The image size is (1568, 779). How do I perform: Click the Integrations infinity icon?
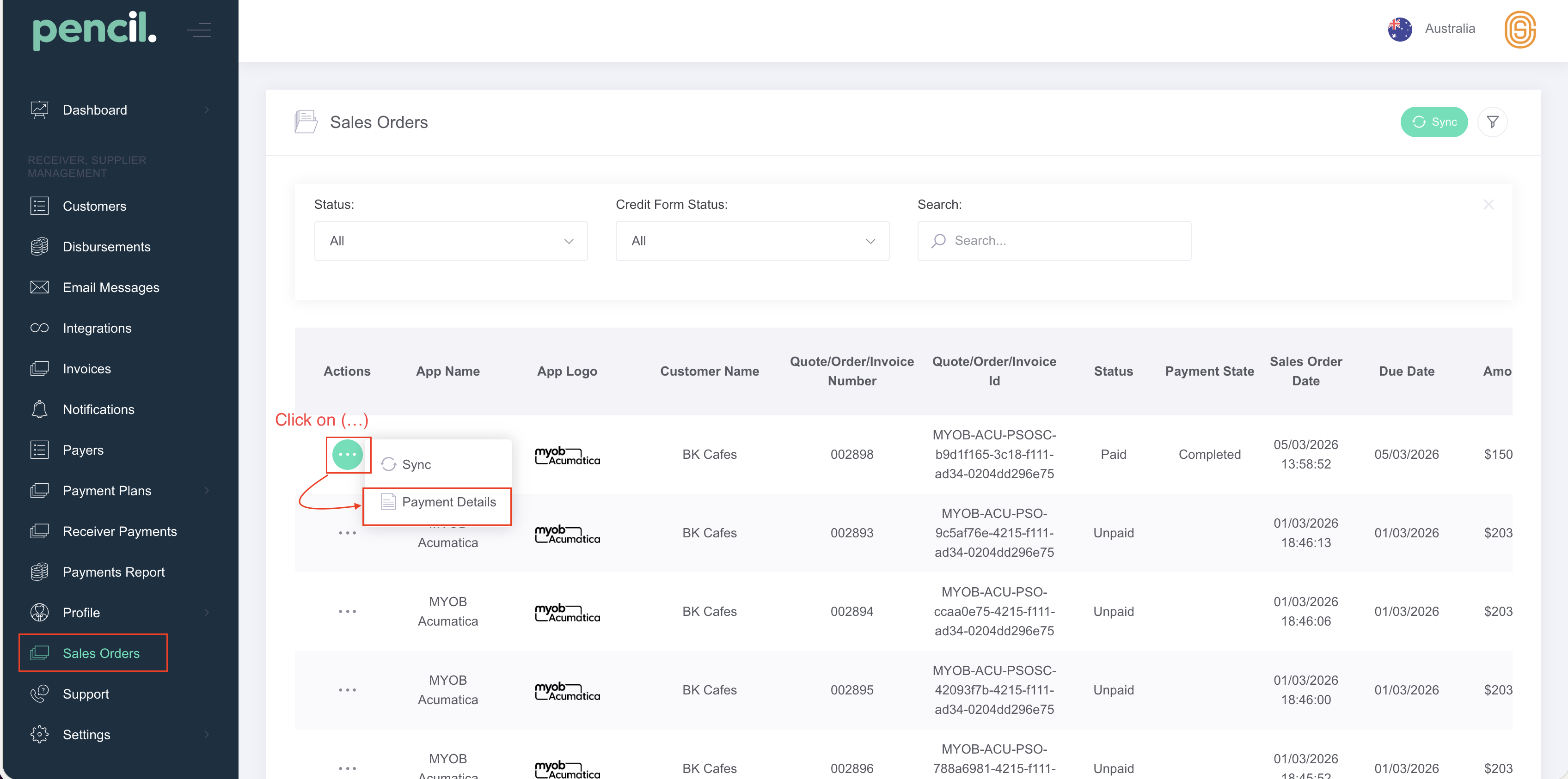point(40,328)
